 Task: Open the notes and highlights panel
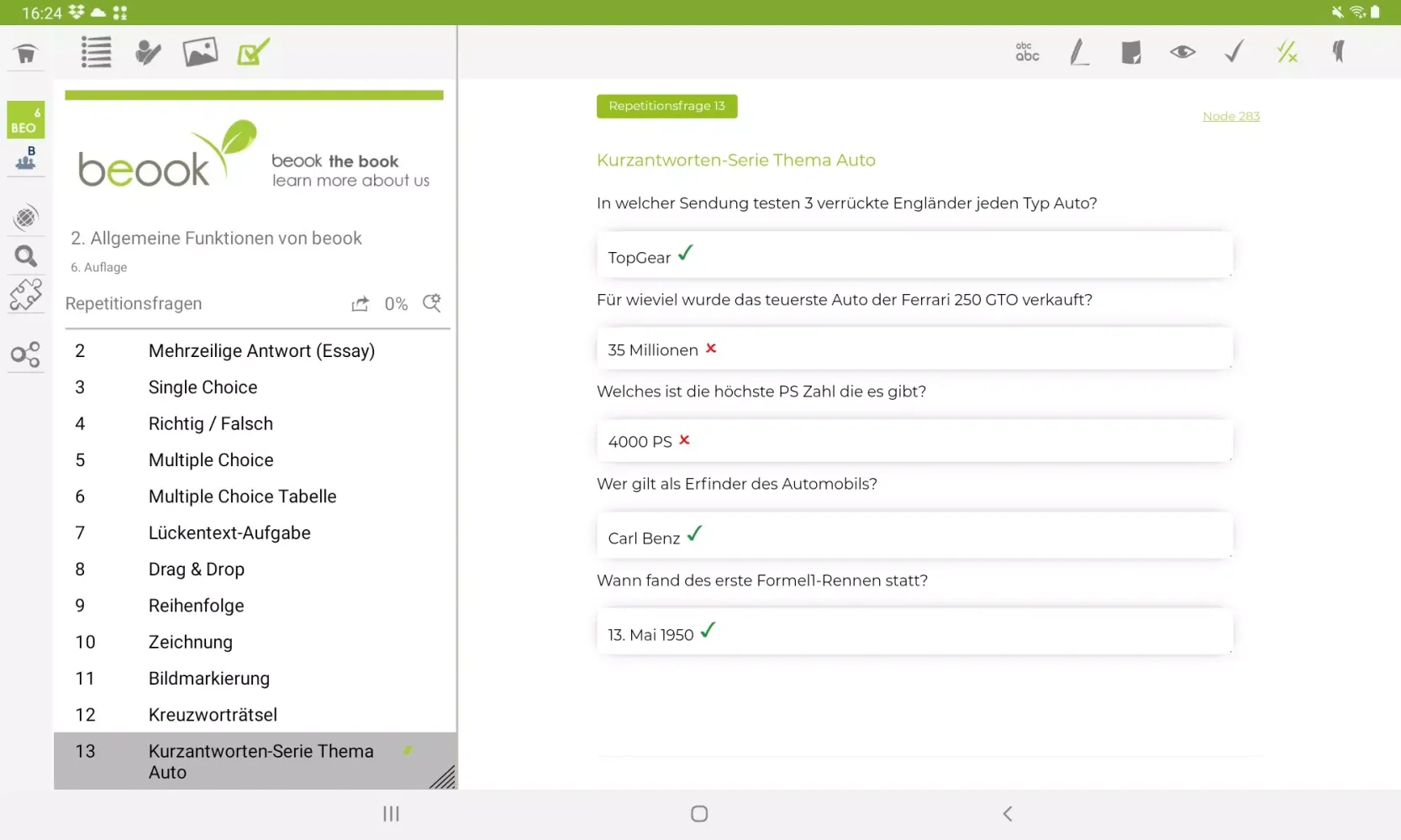pos(148,52)
